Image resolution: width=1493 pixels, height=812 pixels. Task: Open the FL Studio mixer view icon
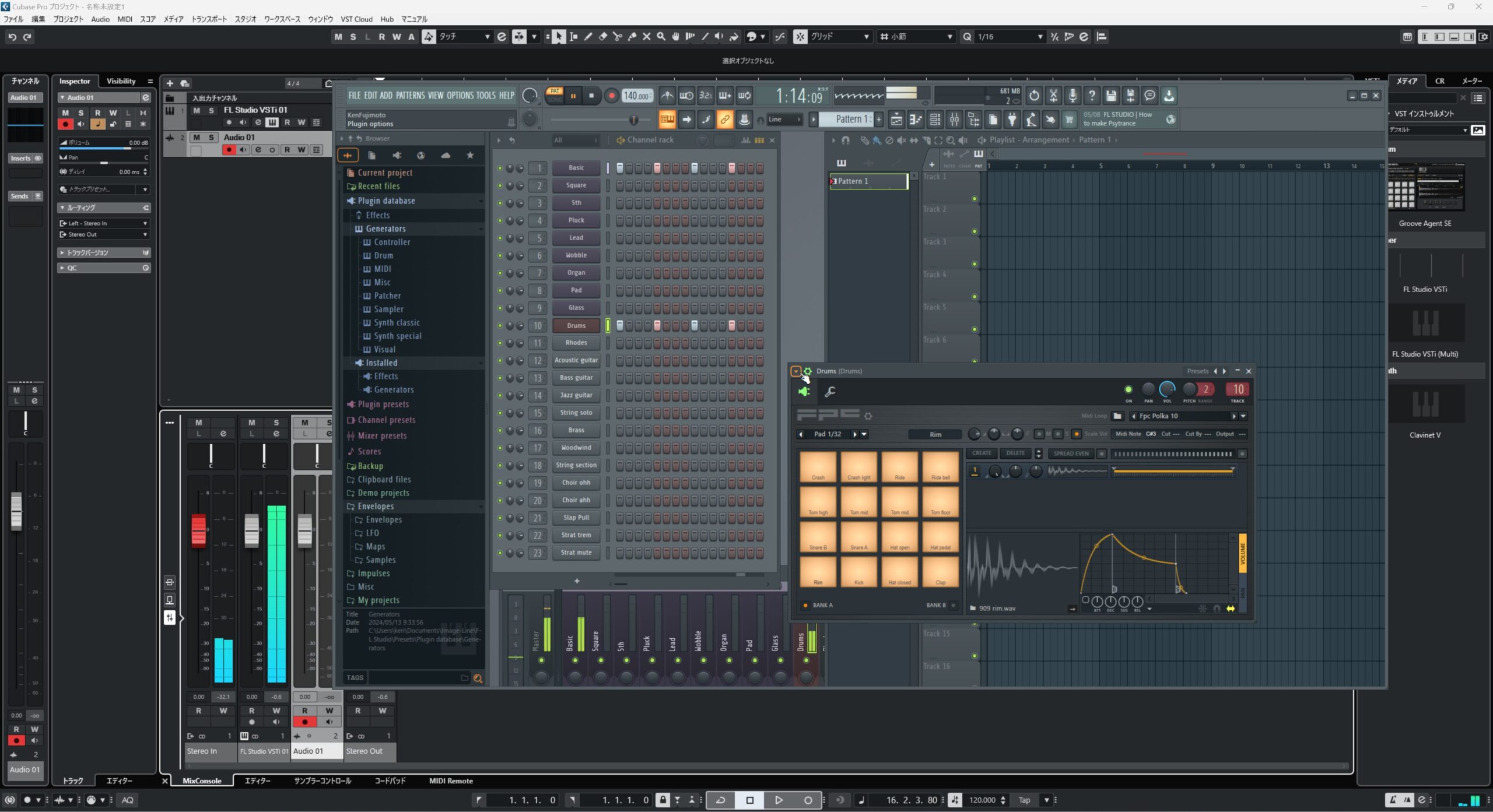point(954,120)
